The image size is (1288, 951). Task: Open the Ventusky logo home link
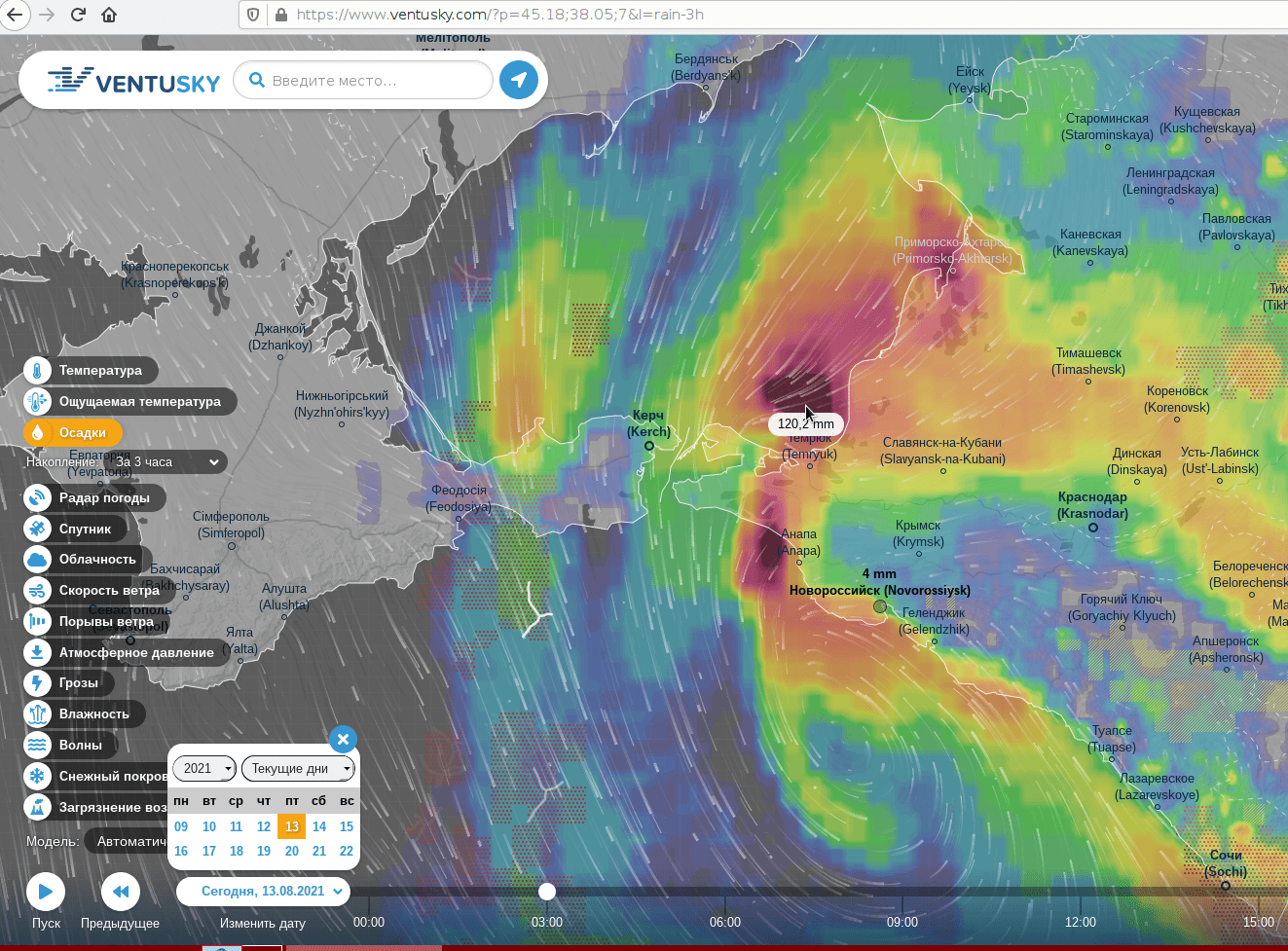(x=134, y=82)
